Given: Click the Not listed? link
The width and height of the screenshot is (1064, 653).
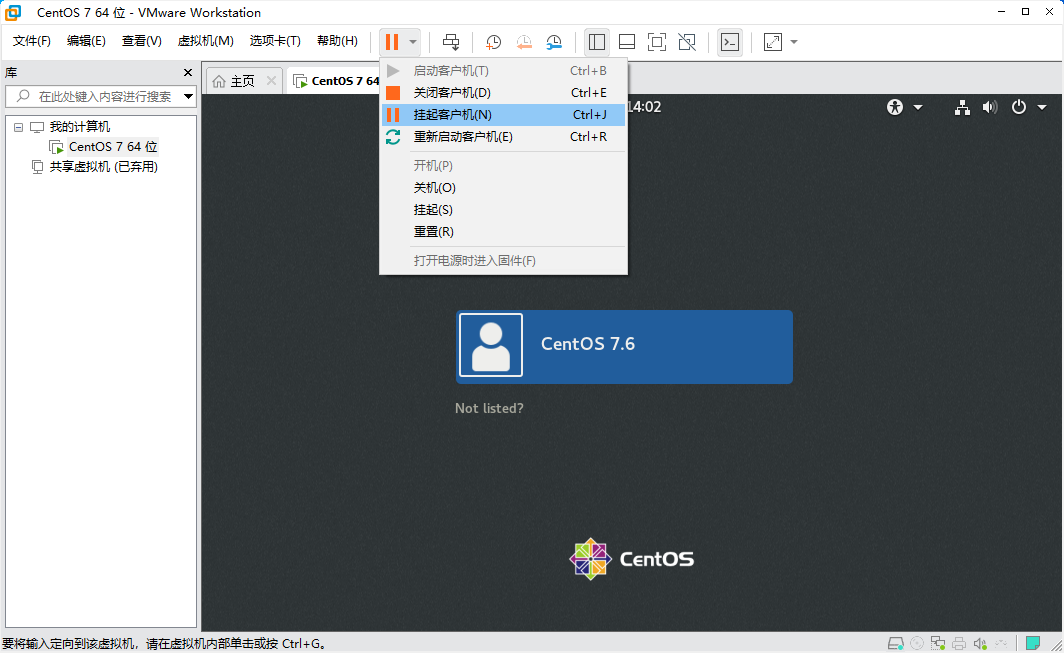Looking at the screenshot, I should [489, 408].
